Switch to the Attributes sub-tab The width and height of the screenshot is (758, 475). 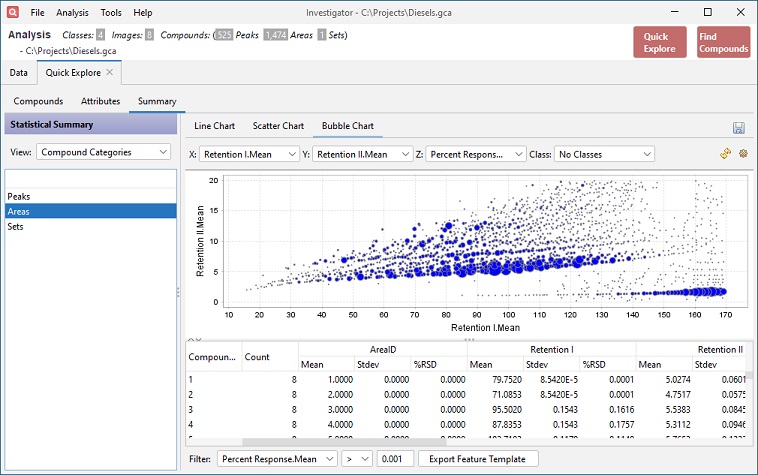pyautogui.click(x=101, y=101)
